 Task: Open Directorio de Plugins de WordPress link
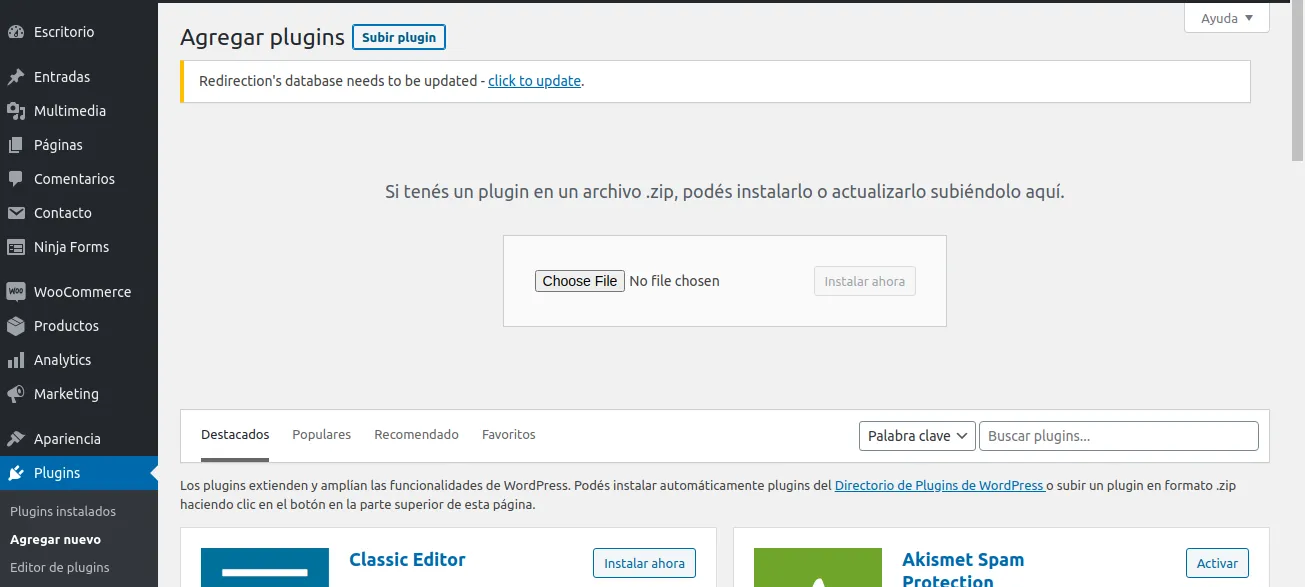pyautogui.click(x=940, y=485)
